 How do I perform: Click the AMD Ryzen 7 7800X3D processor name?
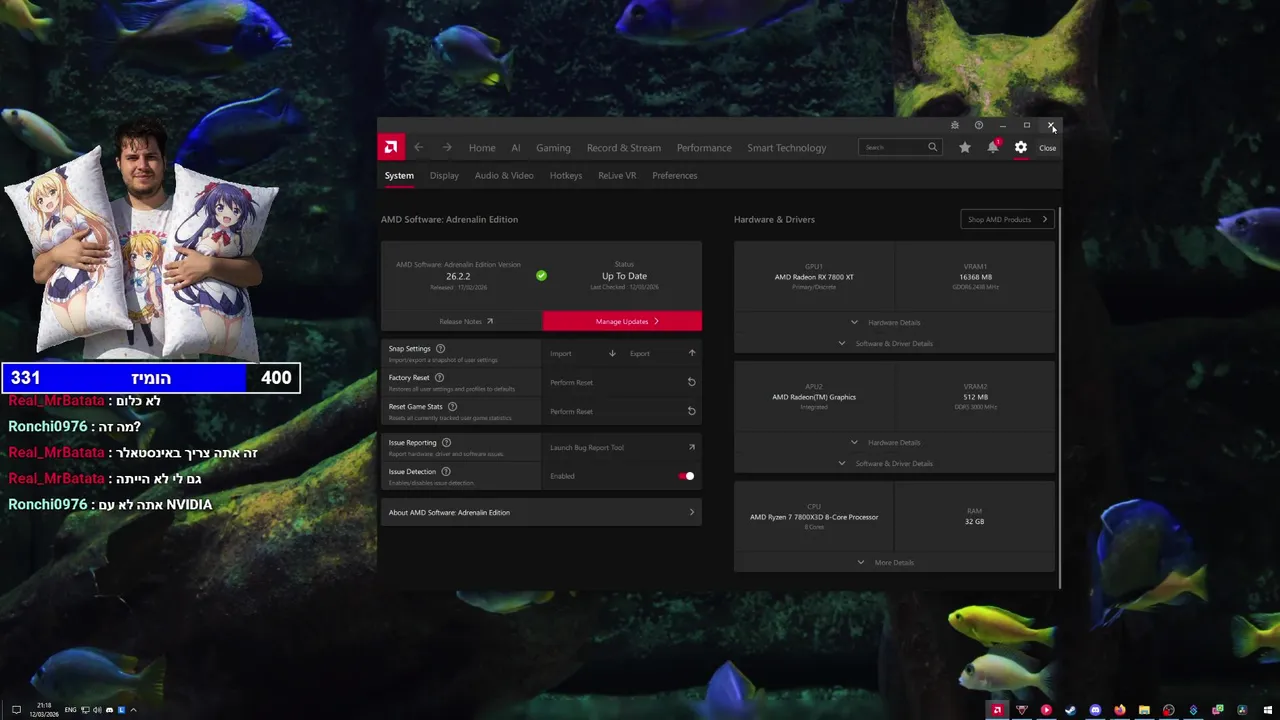pos(814,517)
